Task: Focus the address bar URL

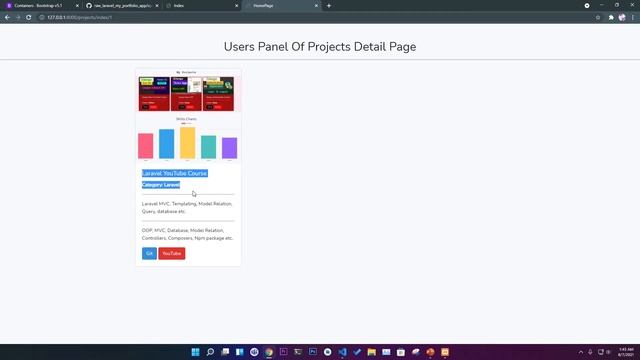Action: (x=80, y=18)
